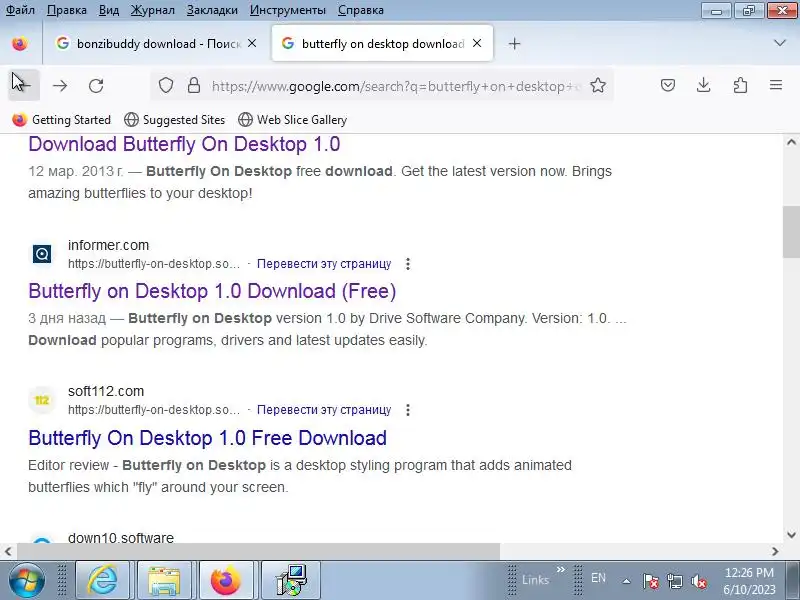
Task: Click the soft112.com site favicon
Action: (x=42, y=400)
